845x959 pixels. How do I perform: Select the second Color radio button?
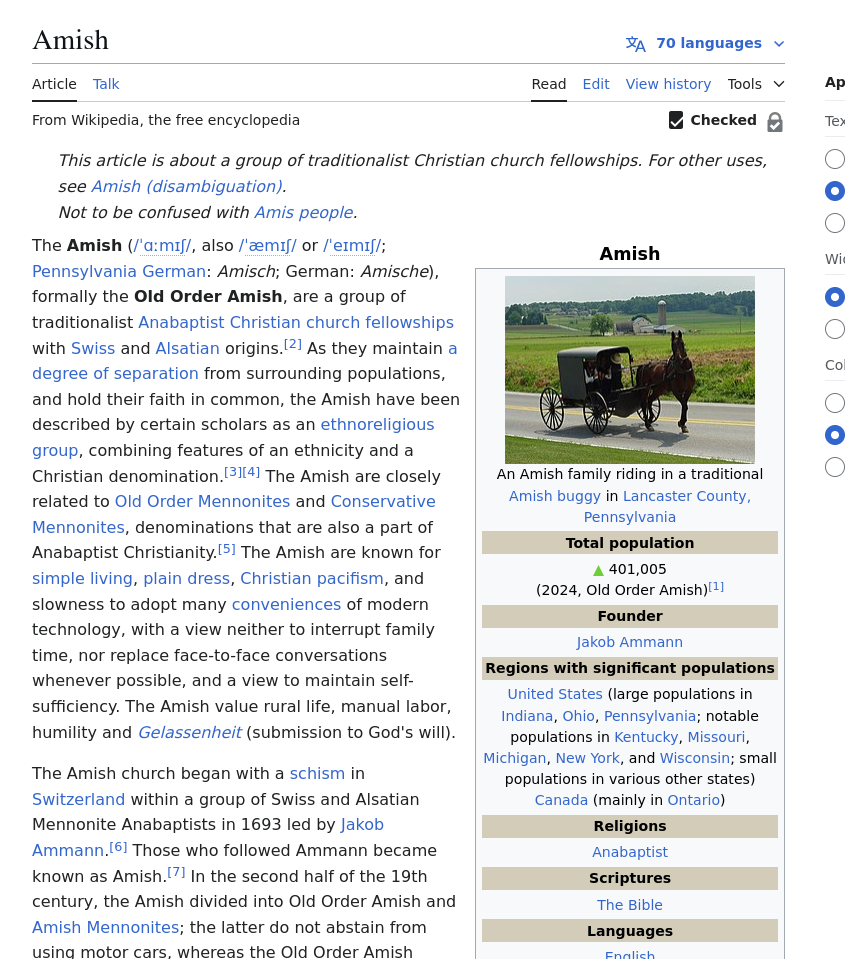click(x=835, y=435)
